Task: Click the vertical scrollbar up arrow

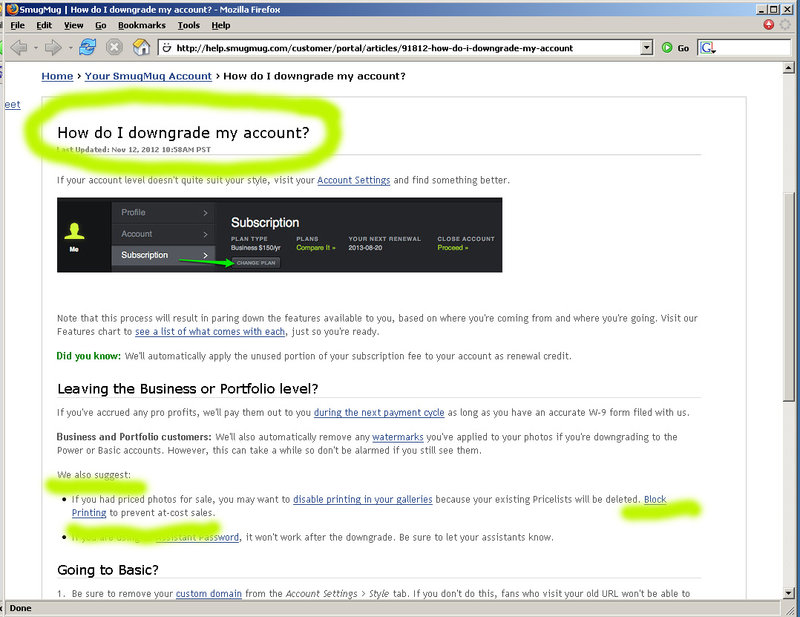Action: (x=788, y=68)
